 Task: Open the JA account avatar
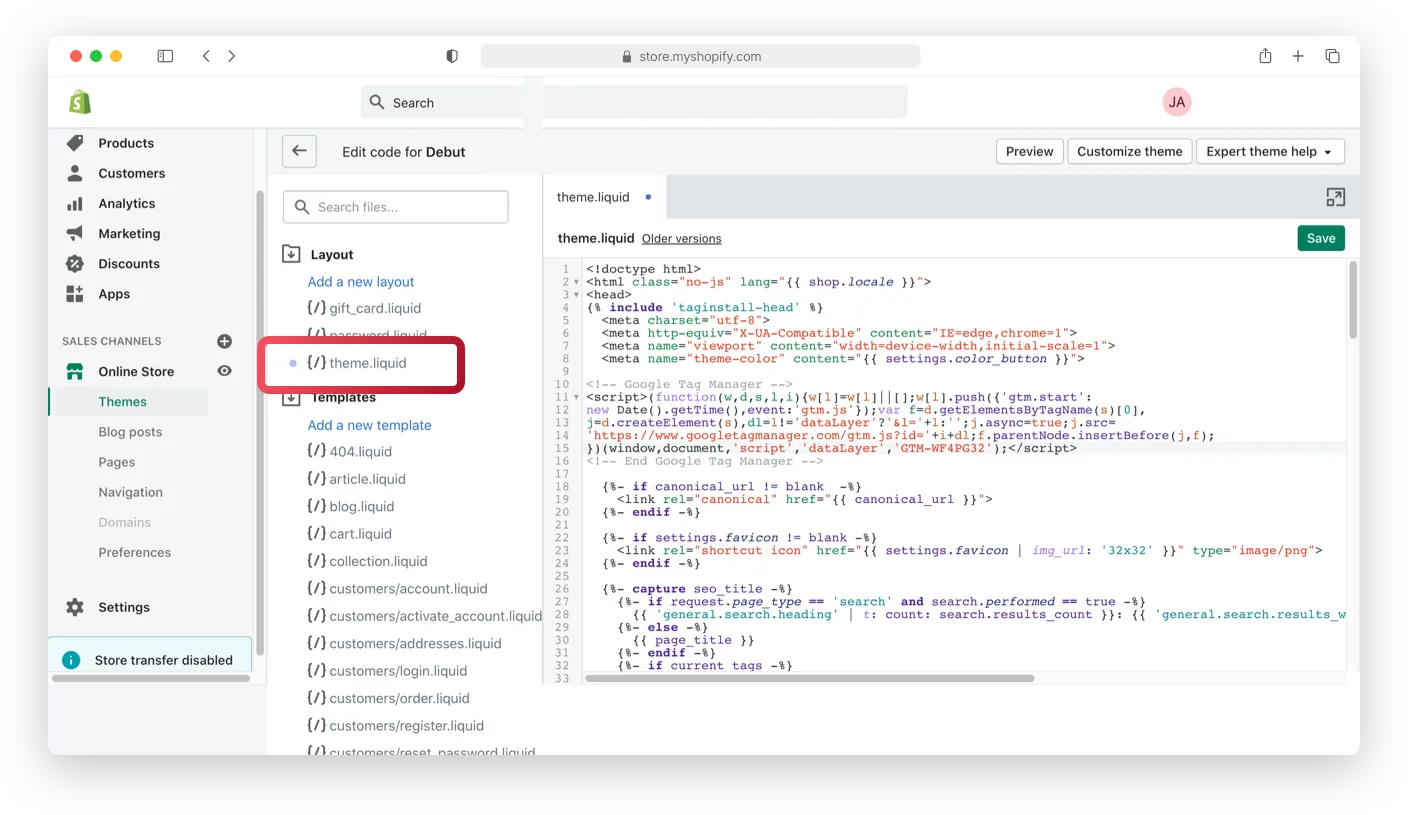(1177, 102)
